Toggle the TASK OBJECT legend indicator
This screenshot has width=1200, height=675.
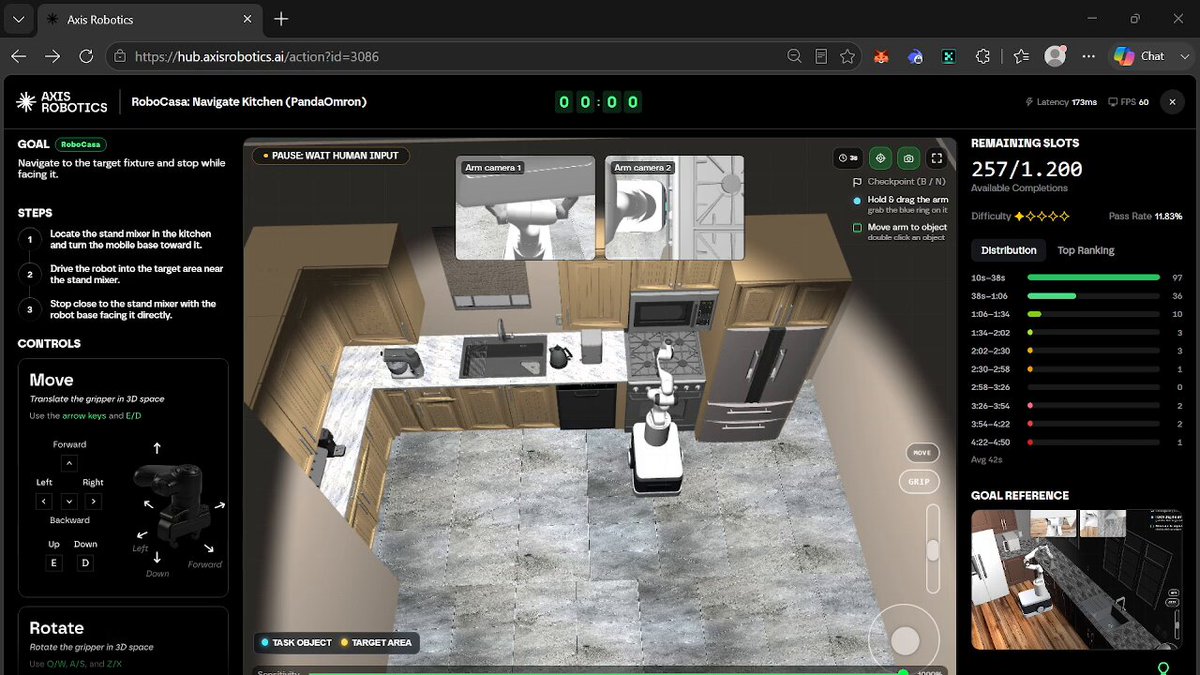pyautogui.click(x=296, y=642)
